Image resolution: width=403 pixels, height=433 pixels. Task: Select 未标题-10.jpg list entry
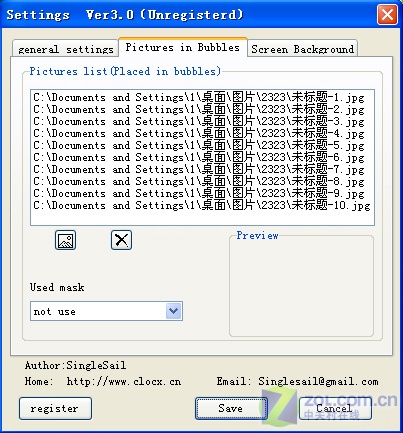tap(202, 205)
